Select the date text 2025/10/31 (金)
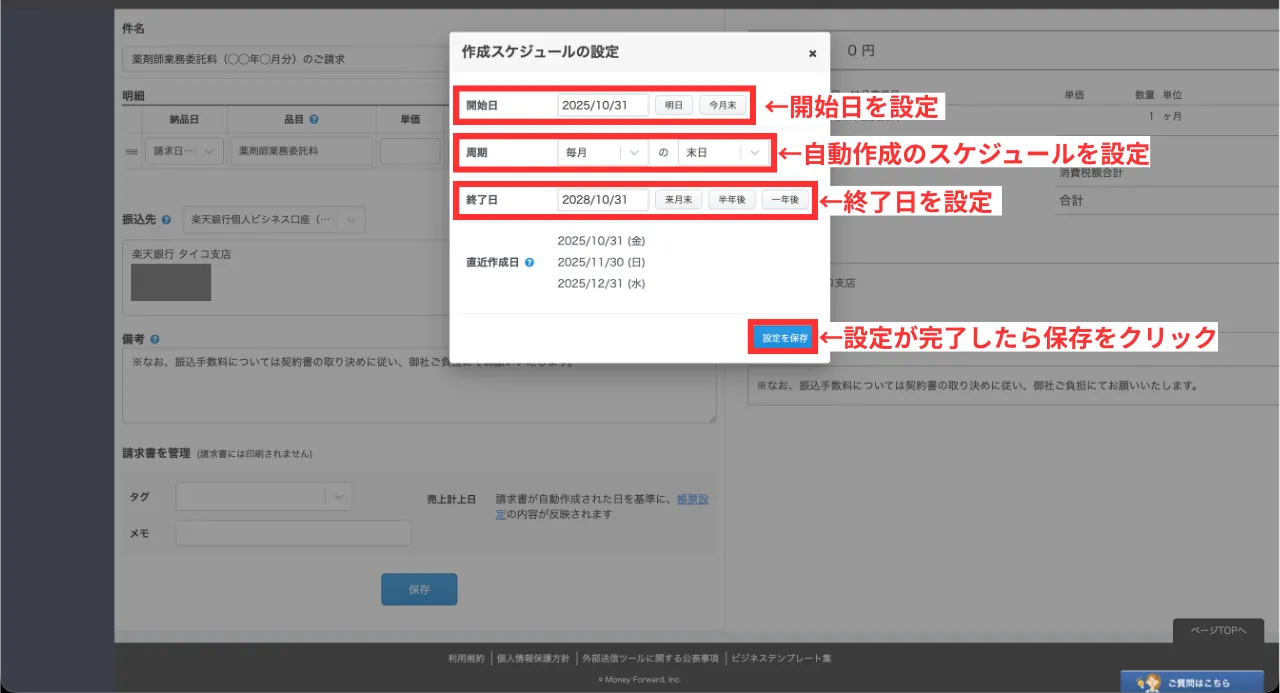The height and width of the screenshot is (693, 1280). (601, 241)
